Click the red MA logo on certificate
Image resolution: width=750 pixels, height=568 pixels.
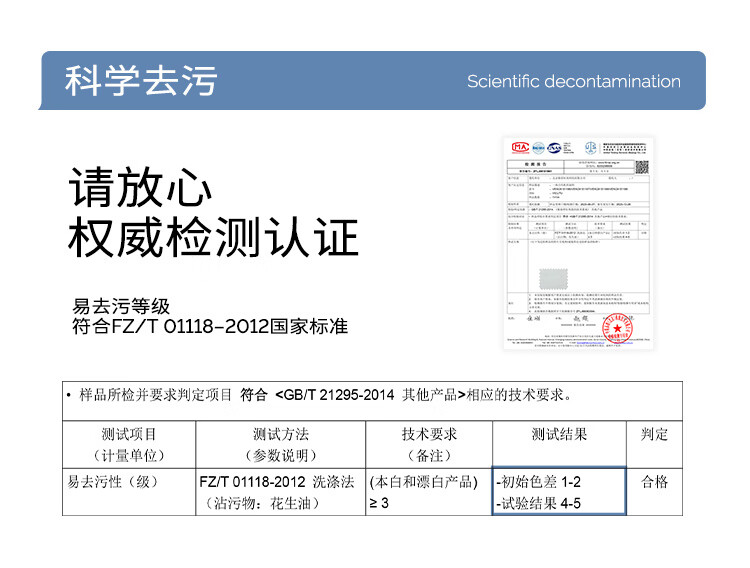(x=520, y=148)
